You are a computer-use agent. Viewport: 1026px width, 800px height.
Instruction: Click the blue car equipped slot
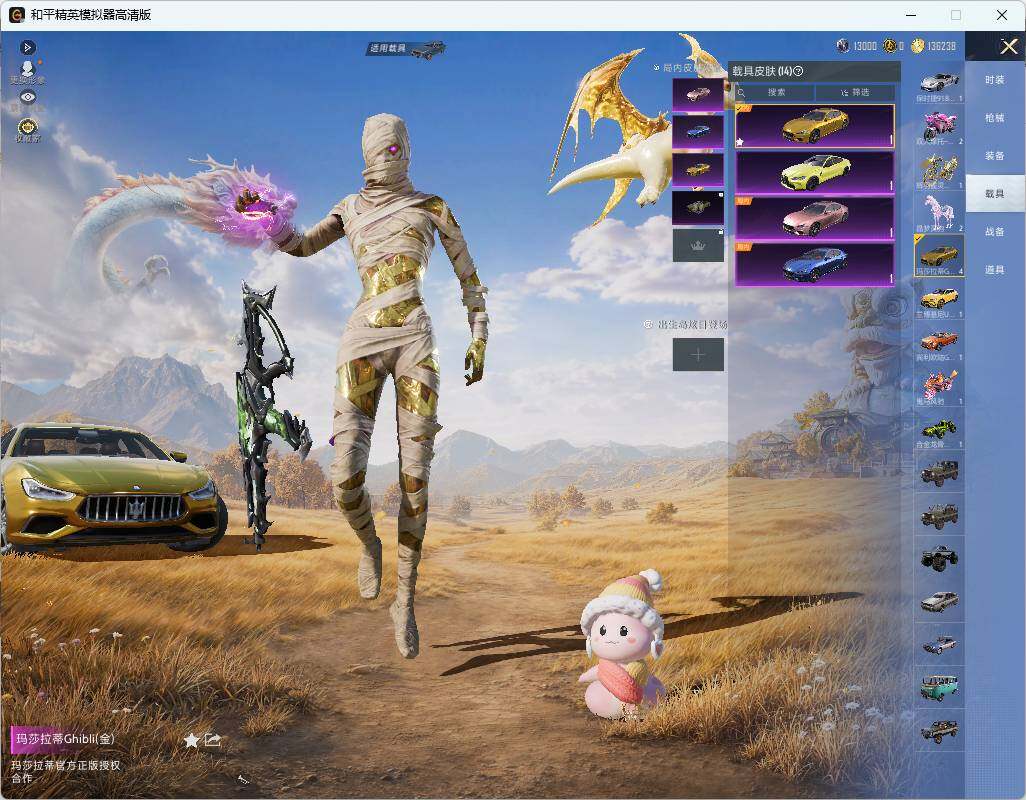coord(698,132)
